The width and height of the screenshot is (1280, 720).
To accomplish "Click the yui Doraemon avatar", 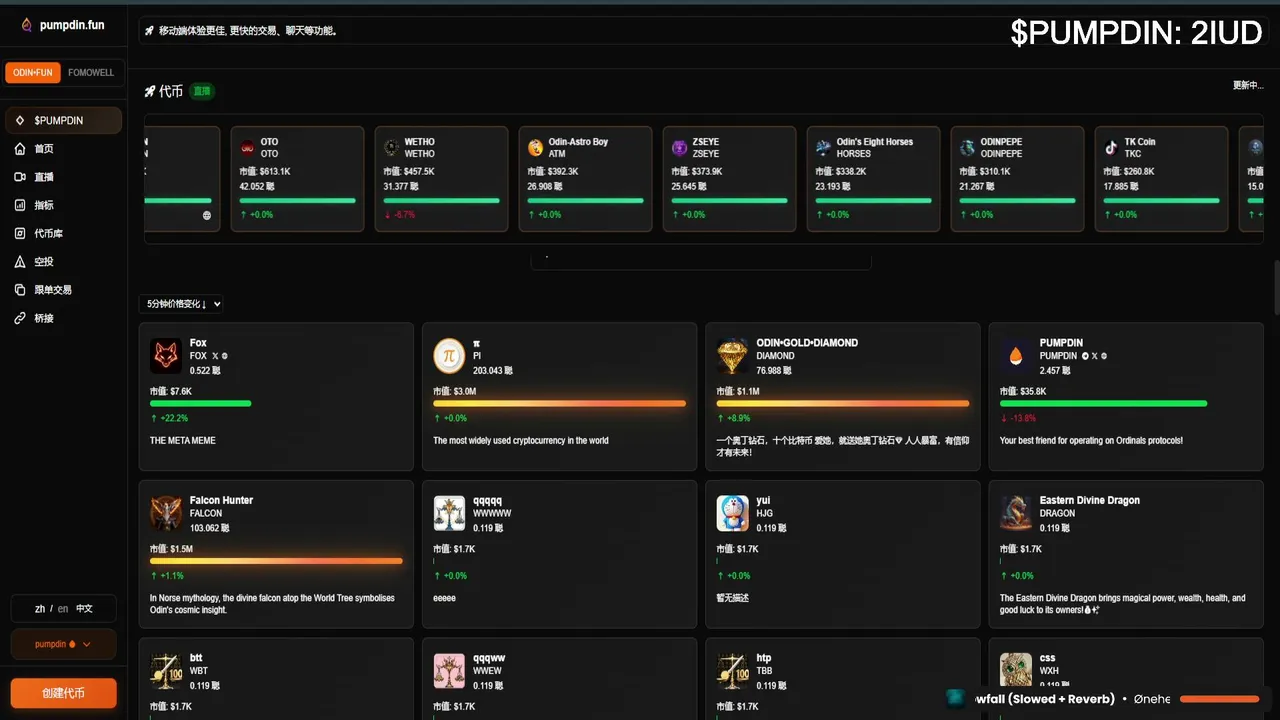I will pos(733,514).
